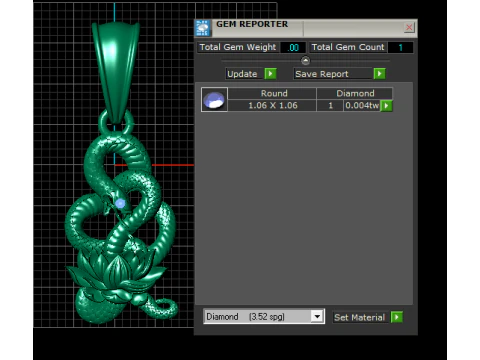The width and height of the screenshot is (480, 360).
Task: Click the Save Report button label
Action: tap(333, 74)
